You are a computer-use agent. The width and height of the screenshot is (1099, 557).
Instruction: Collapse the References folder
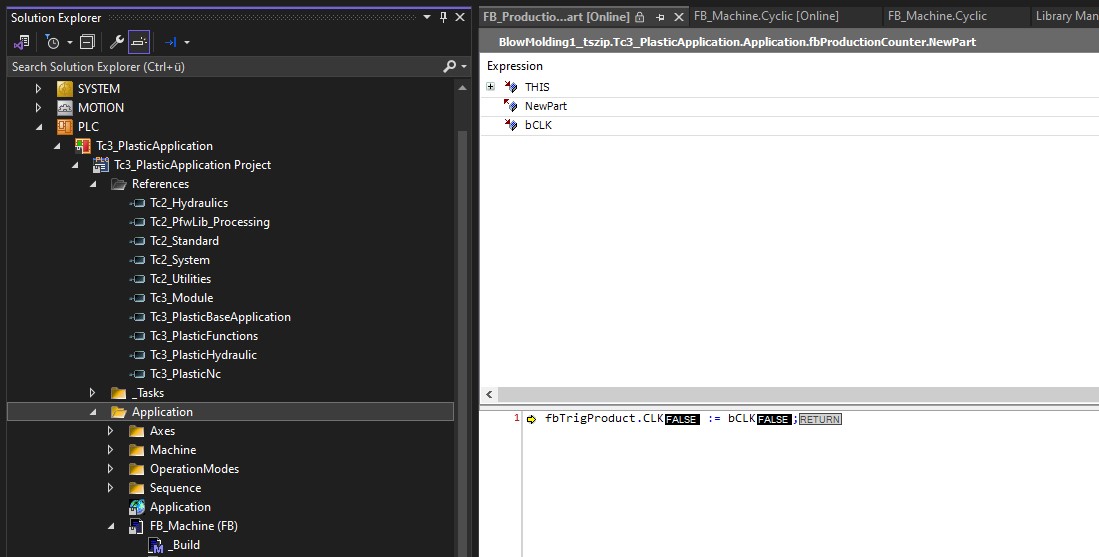click(93, 184)
